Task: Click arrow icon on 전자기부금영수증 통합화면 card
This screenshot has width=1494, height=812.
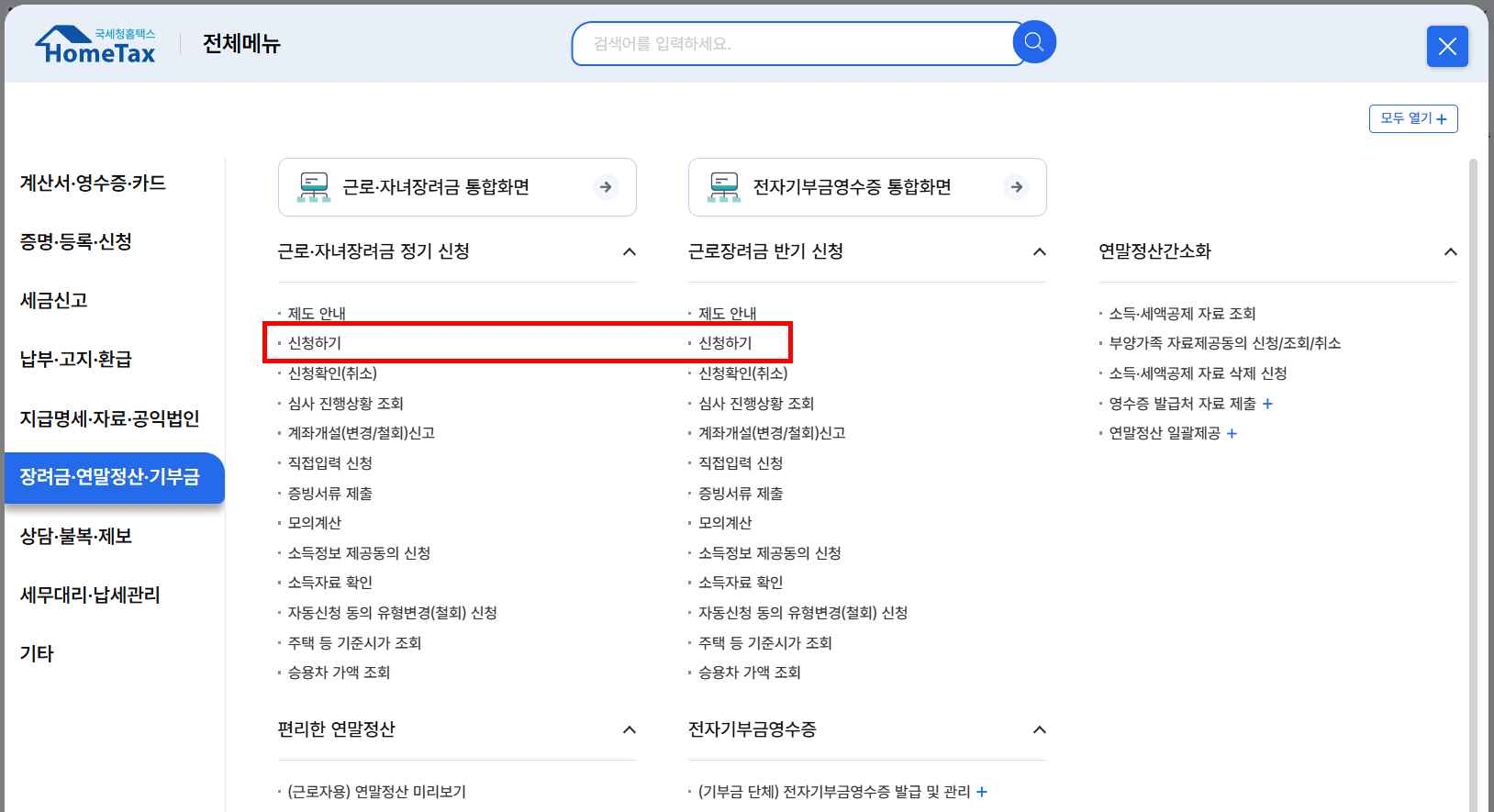Action: [x=1016, y=187]
